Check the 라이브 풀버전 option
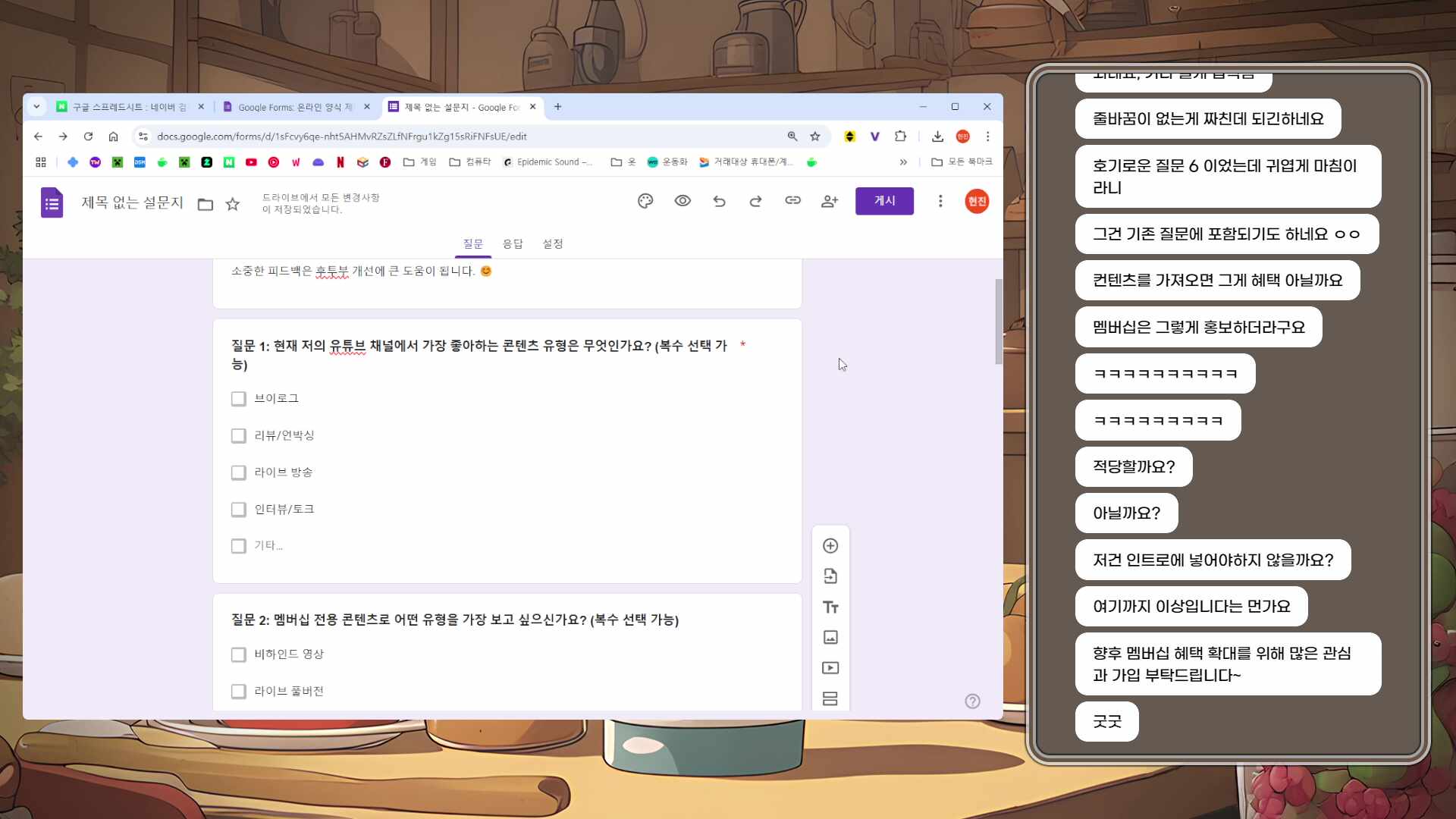The width and height of the screenshot is (1456, 819). tap(239, 692)
